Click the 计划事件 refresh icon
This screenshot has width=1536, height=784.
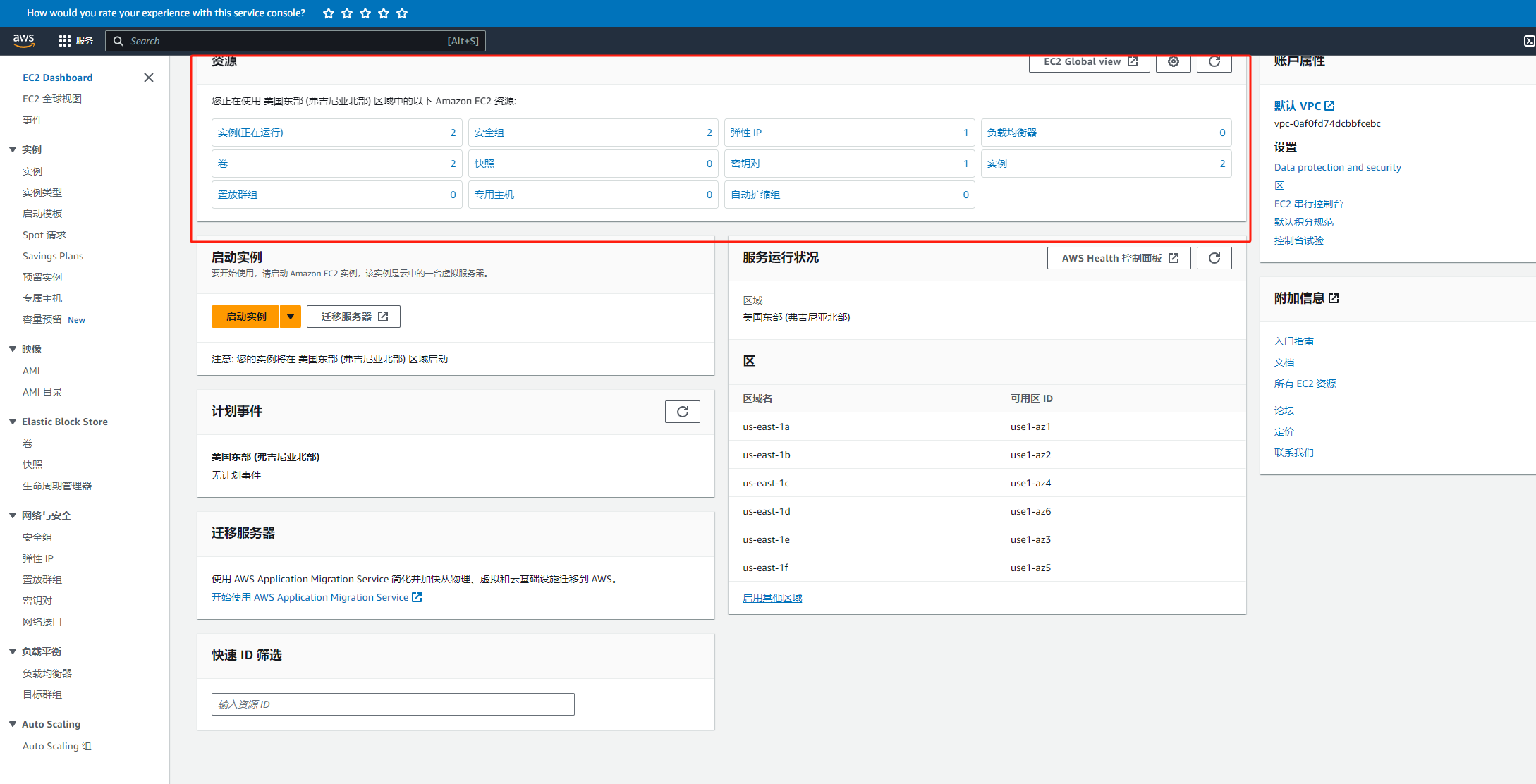(682, 412)
